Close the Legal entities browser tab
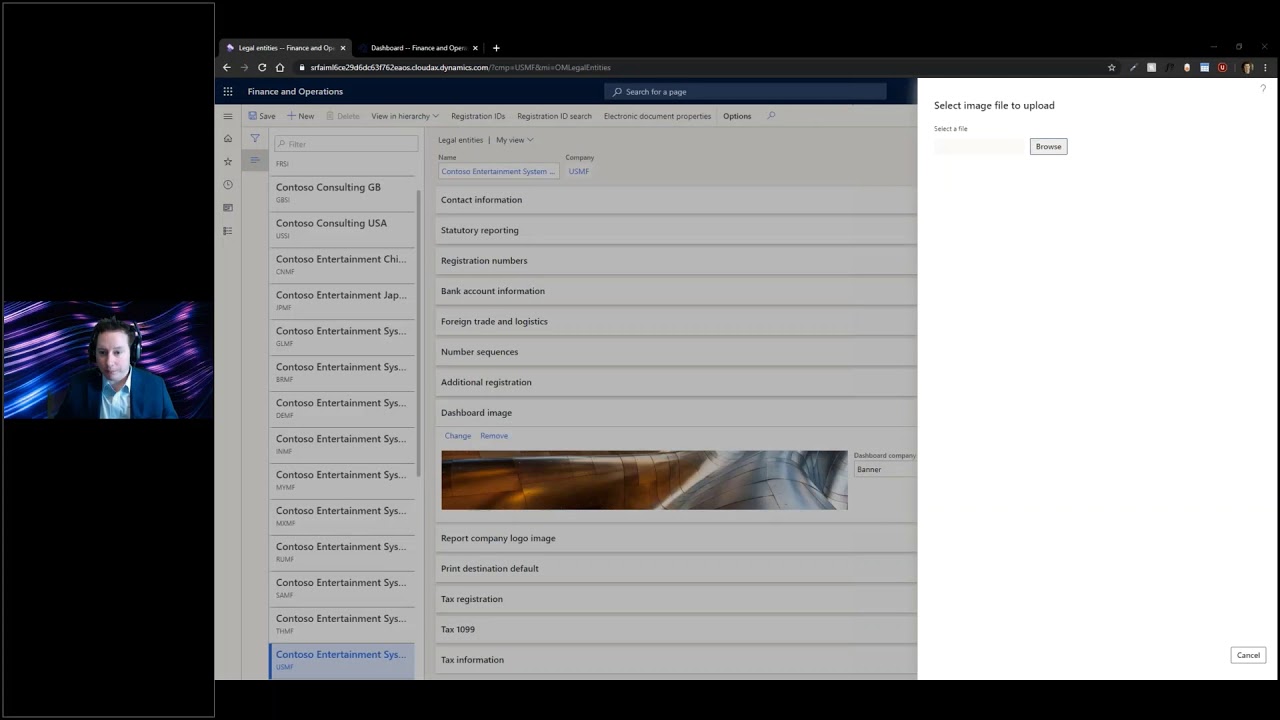This screenshot has width=1280, height=720. click(343, 48)
